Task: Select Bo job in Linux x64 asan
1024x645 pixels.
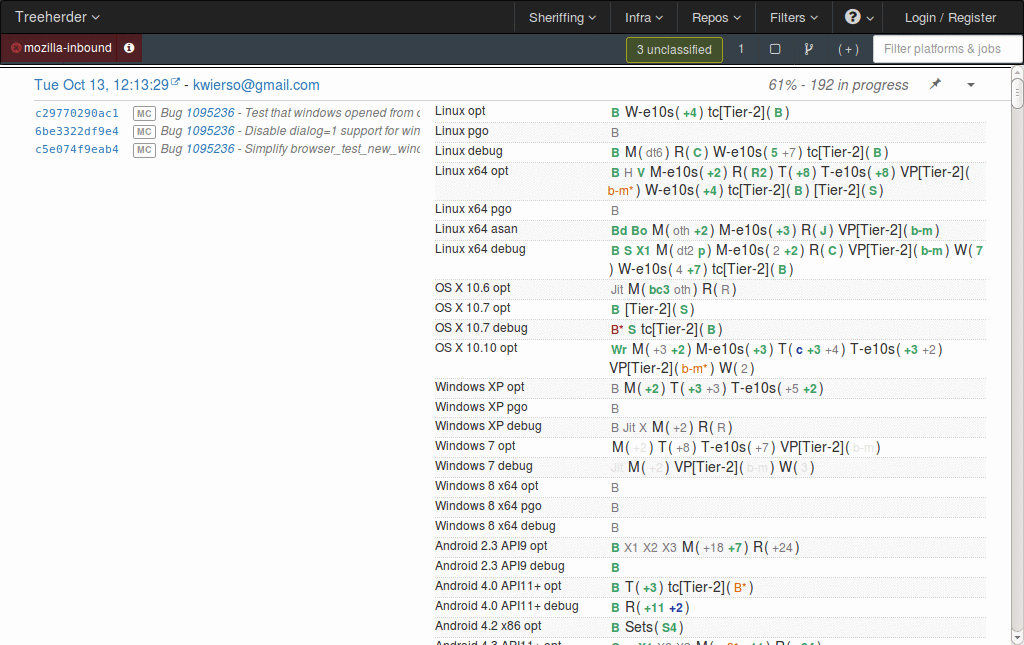Action: (639, 231)
